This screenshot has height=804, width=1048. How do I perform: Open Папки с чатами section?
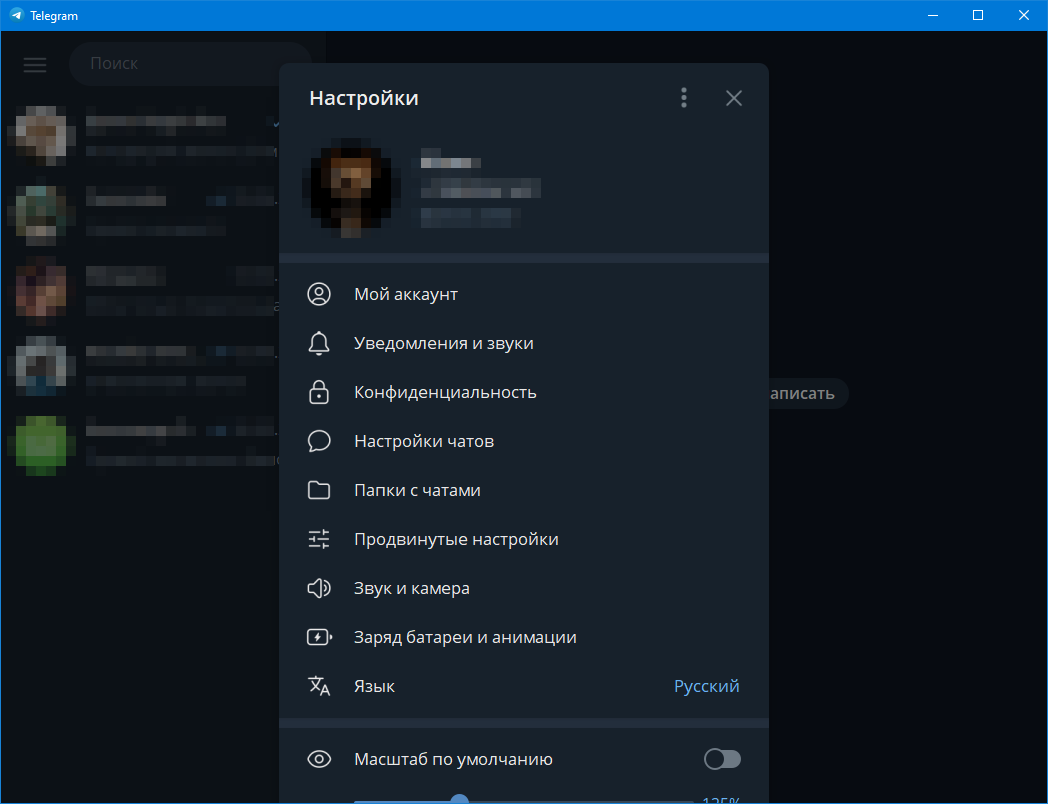pos(523,491)
